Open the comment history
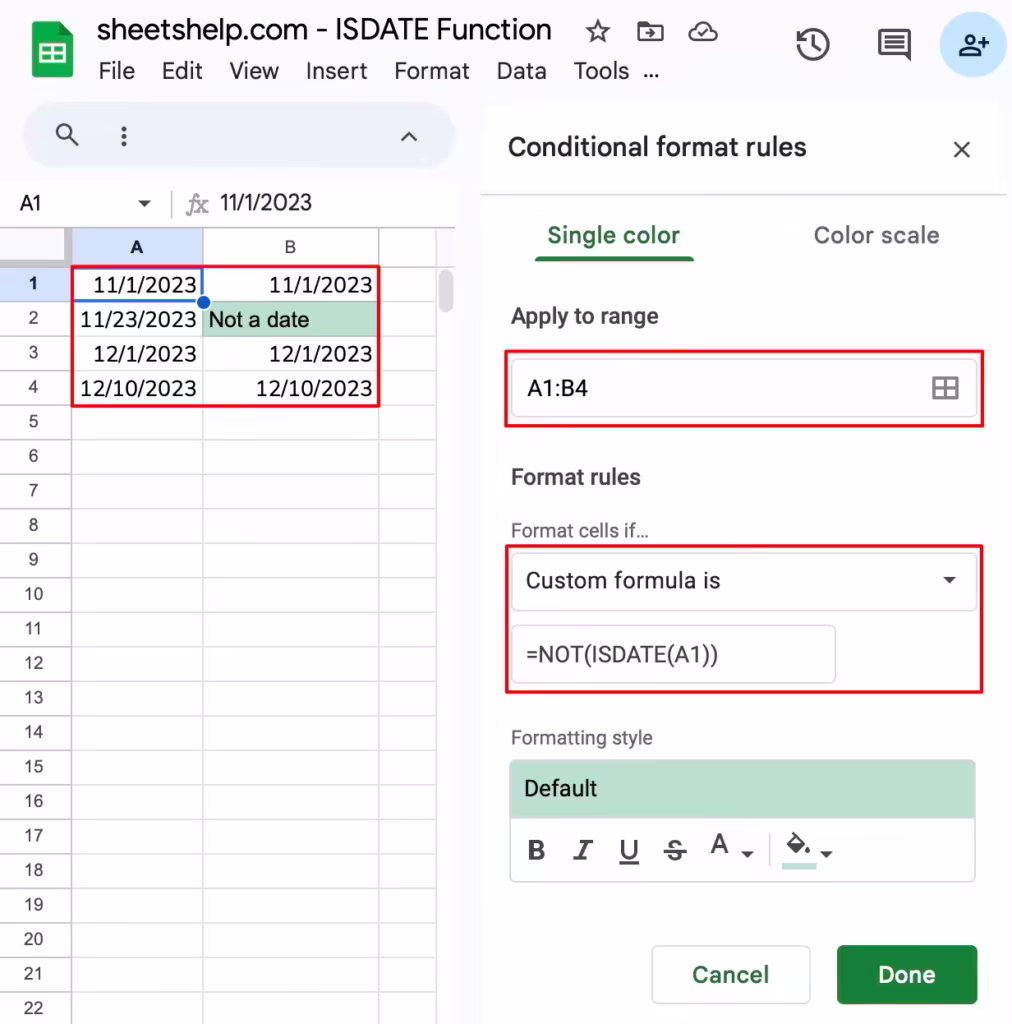1012x1024 pixels. (x=893, y=44)
